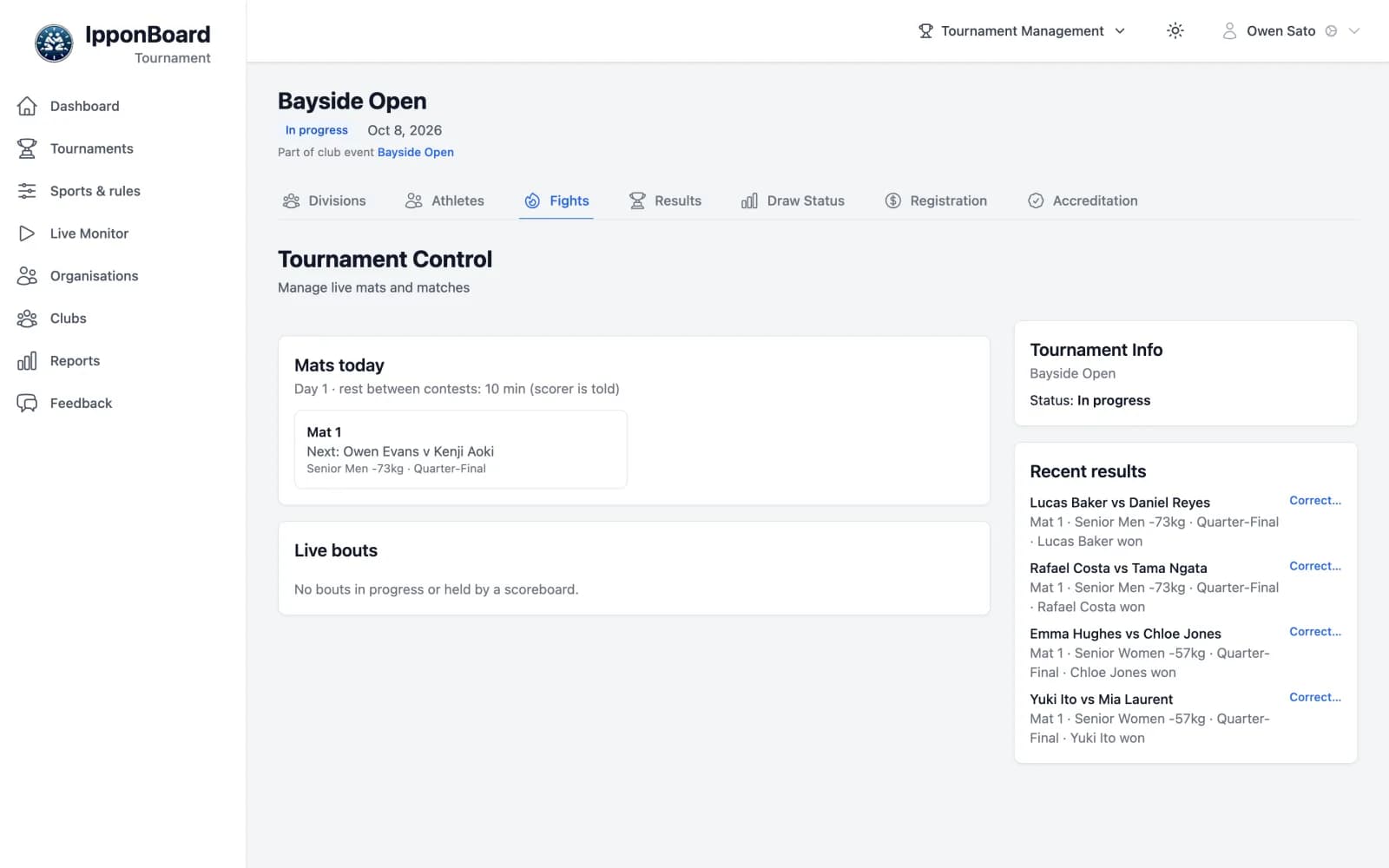Correct the Yuki Ito vs Mia Laurent result
Viewport: 1389px width, 868px height.
point(1314,697)
